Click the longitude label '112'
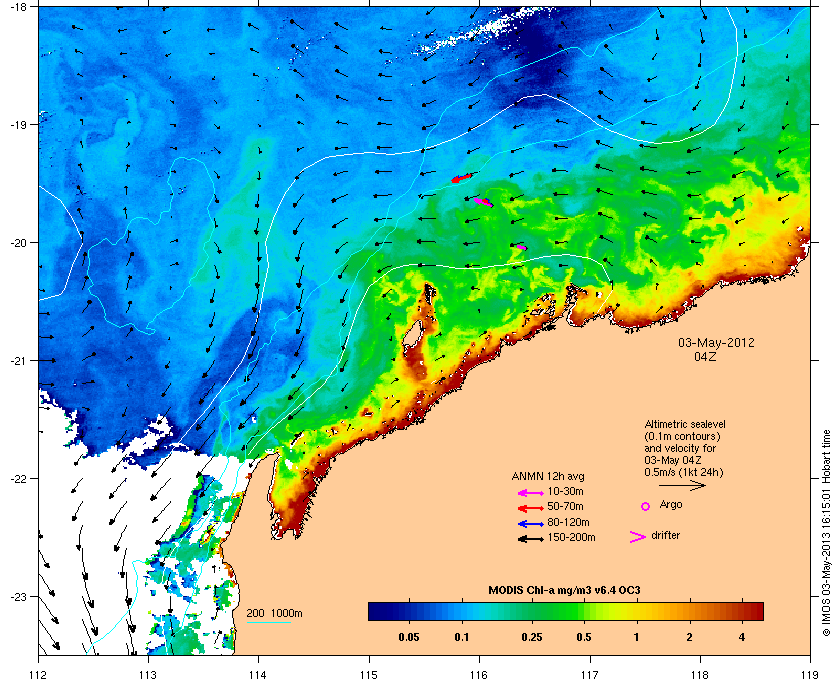840x680 pixels. tap(39, 674)
